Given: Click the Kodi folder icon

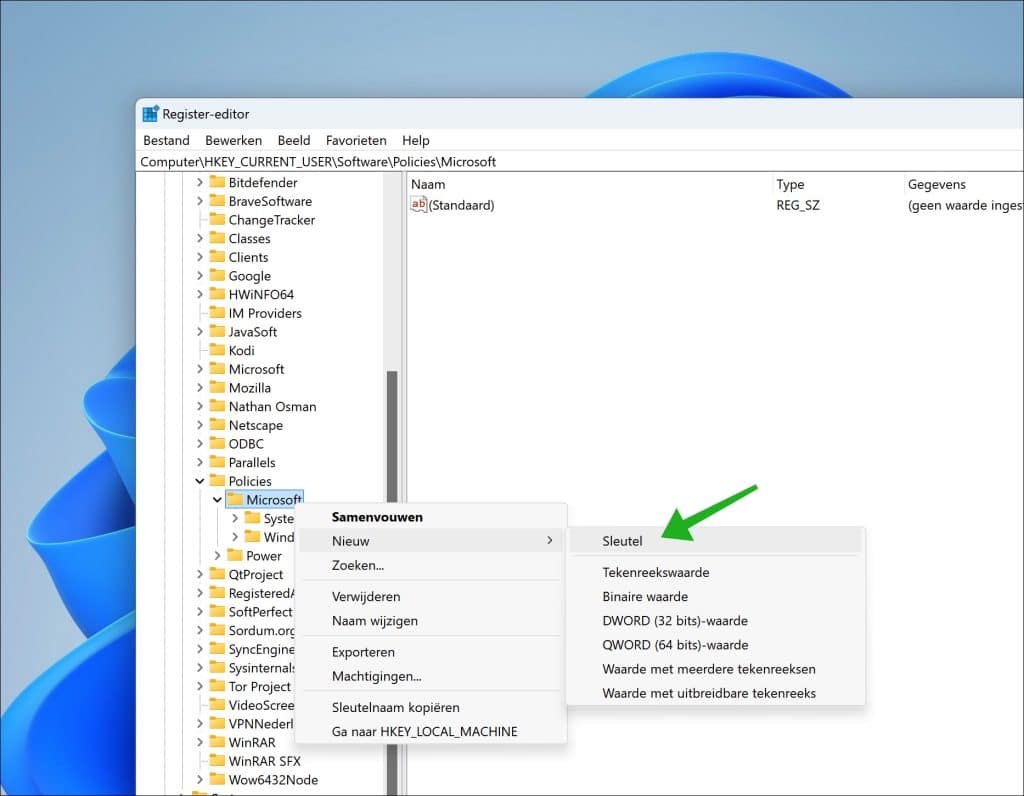Looking at the screenshot, I should coord(217,350).
